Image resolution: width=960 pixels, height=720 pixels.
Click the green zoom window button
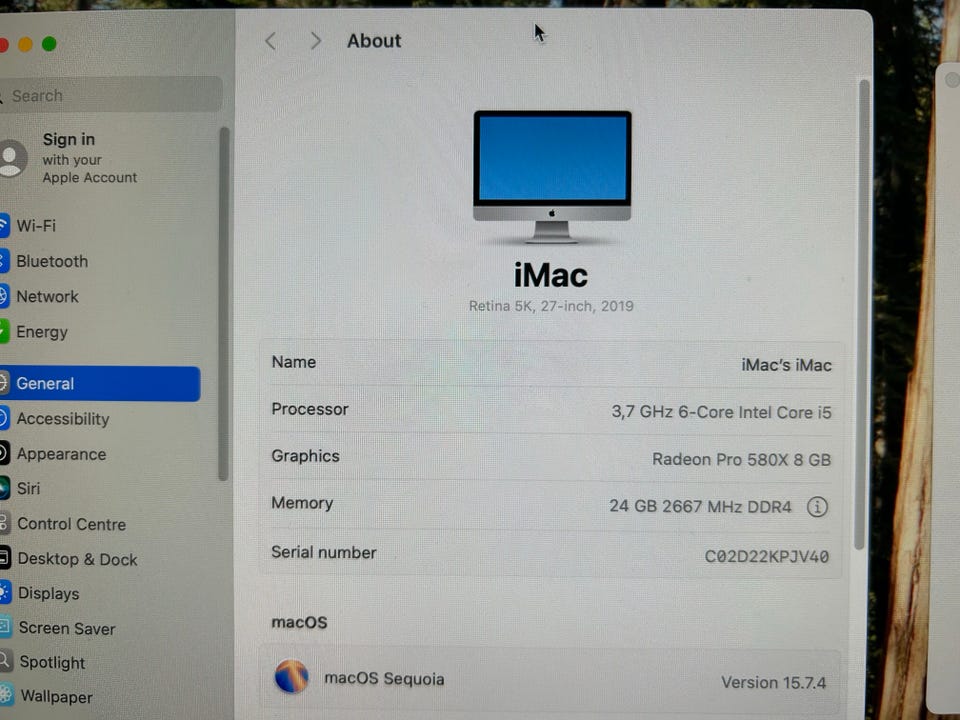pos(49,44)
